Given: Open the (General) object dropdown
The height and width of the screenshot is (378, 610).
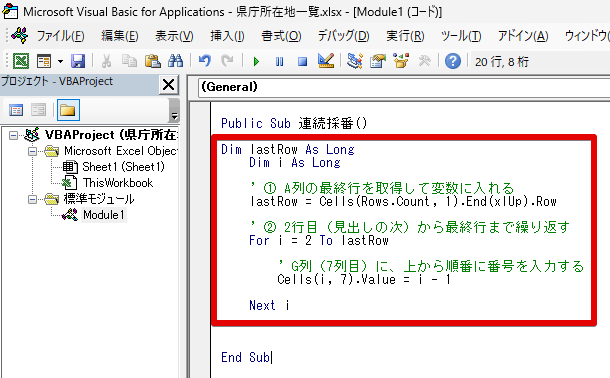Looking at the screenshot, I should pyautogui.click(x=404, y=87).
